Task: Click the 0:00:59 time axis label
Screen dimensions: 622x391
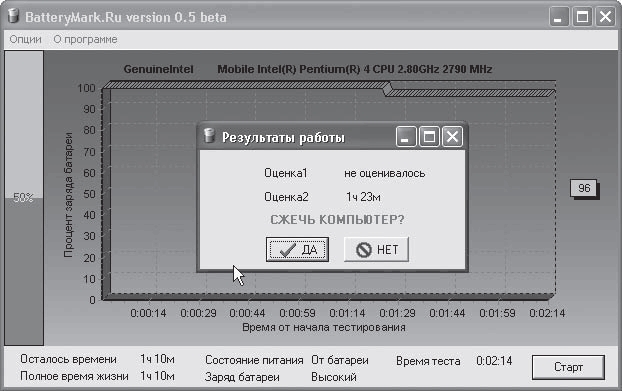Action: [297, 313]
